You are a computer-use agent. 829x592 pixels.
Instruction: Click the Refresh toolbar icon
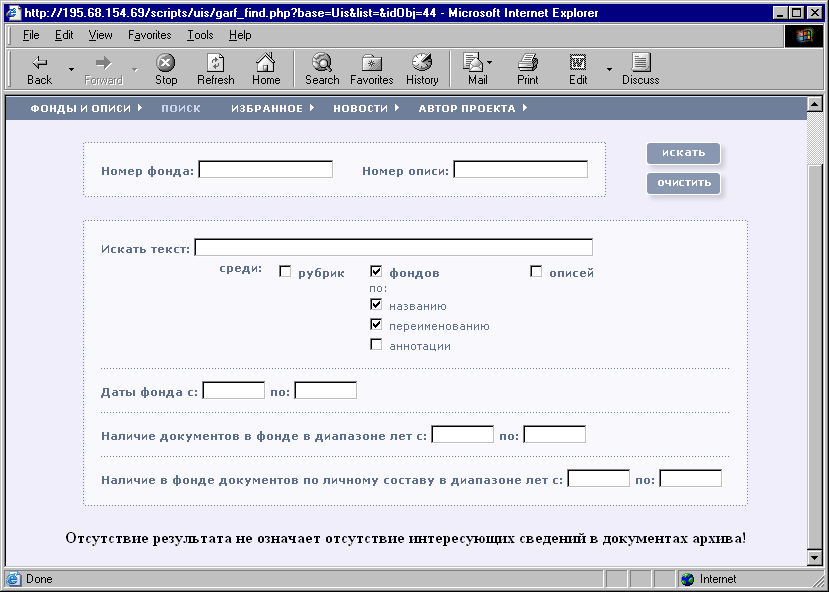(216, 63)
